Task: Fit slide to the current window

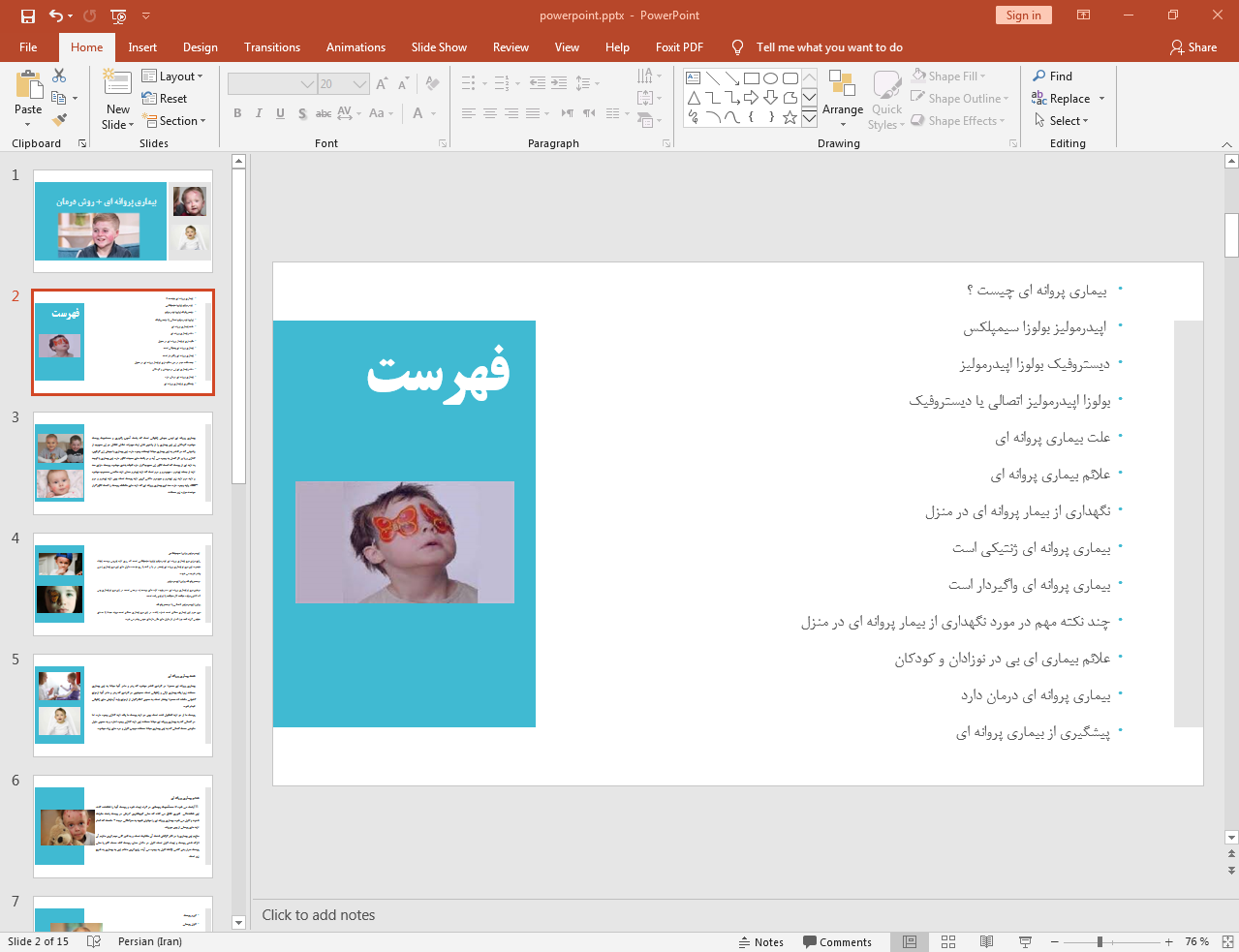Action: pos(1227,941)
